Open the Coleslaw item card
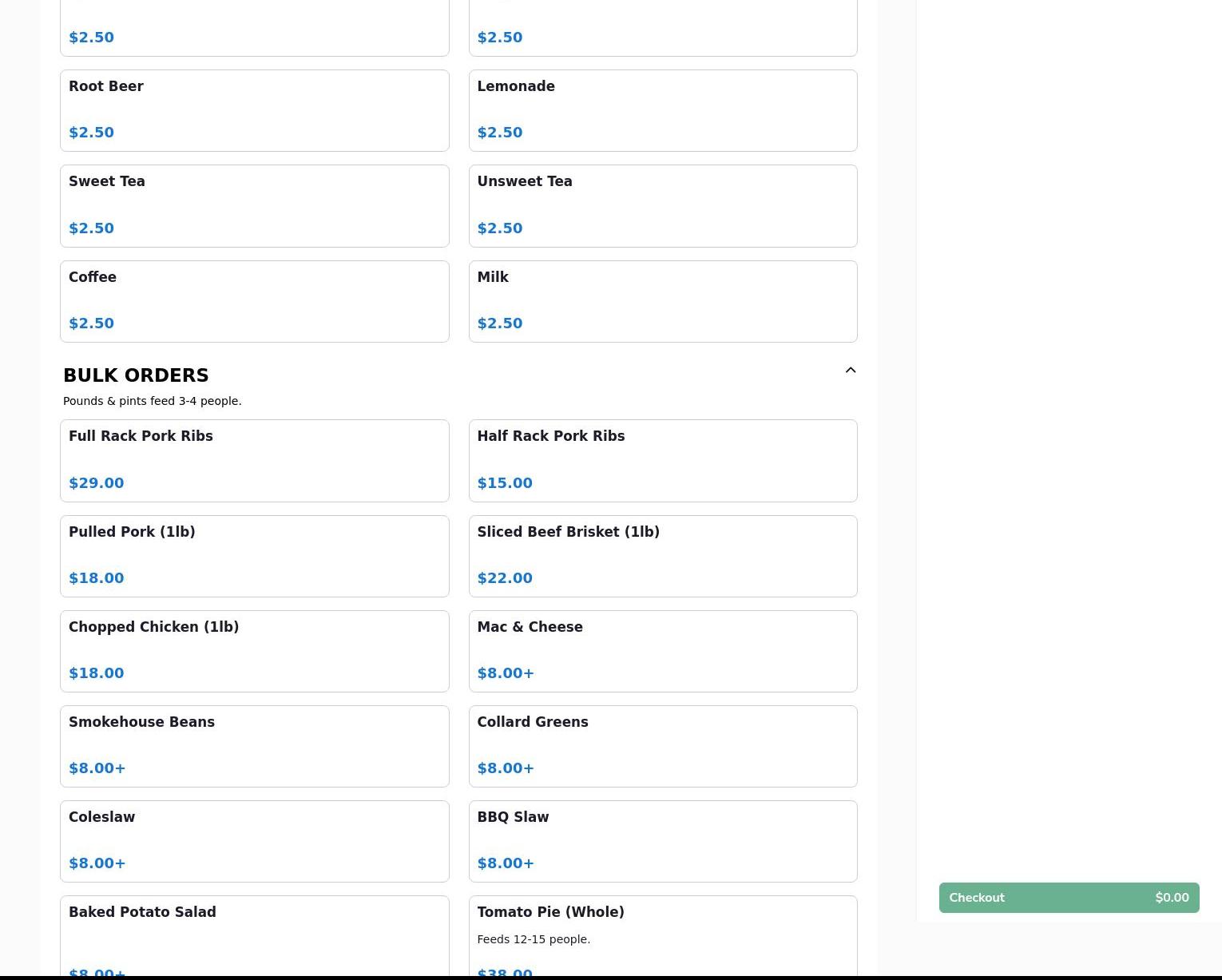 tap(254, 841)
